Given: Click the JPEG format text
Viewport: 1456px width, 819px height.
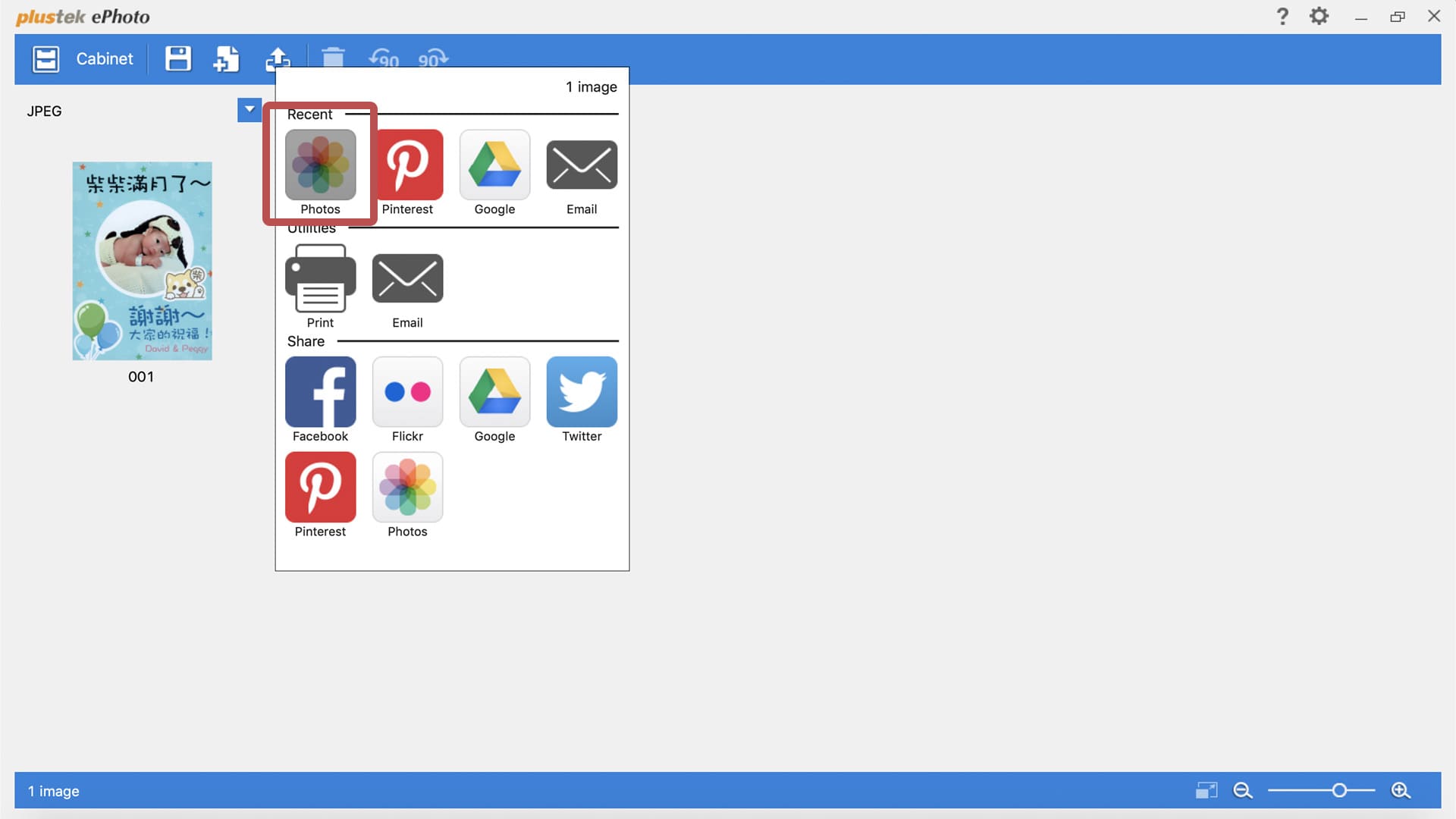Looking at the screenshot, I should [x=44, y=111].
